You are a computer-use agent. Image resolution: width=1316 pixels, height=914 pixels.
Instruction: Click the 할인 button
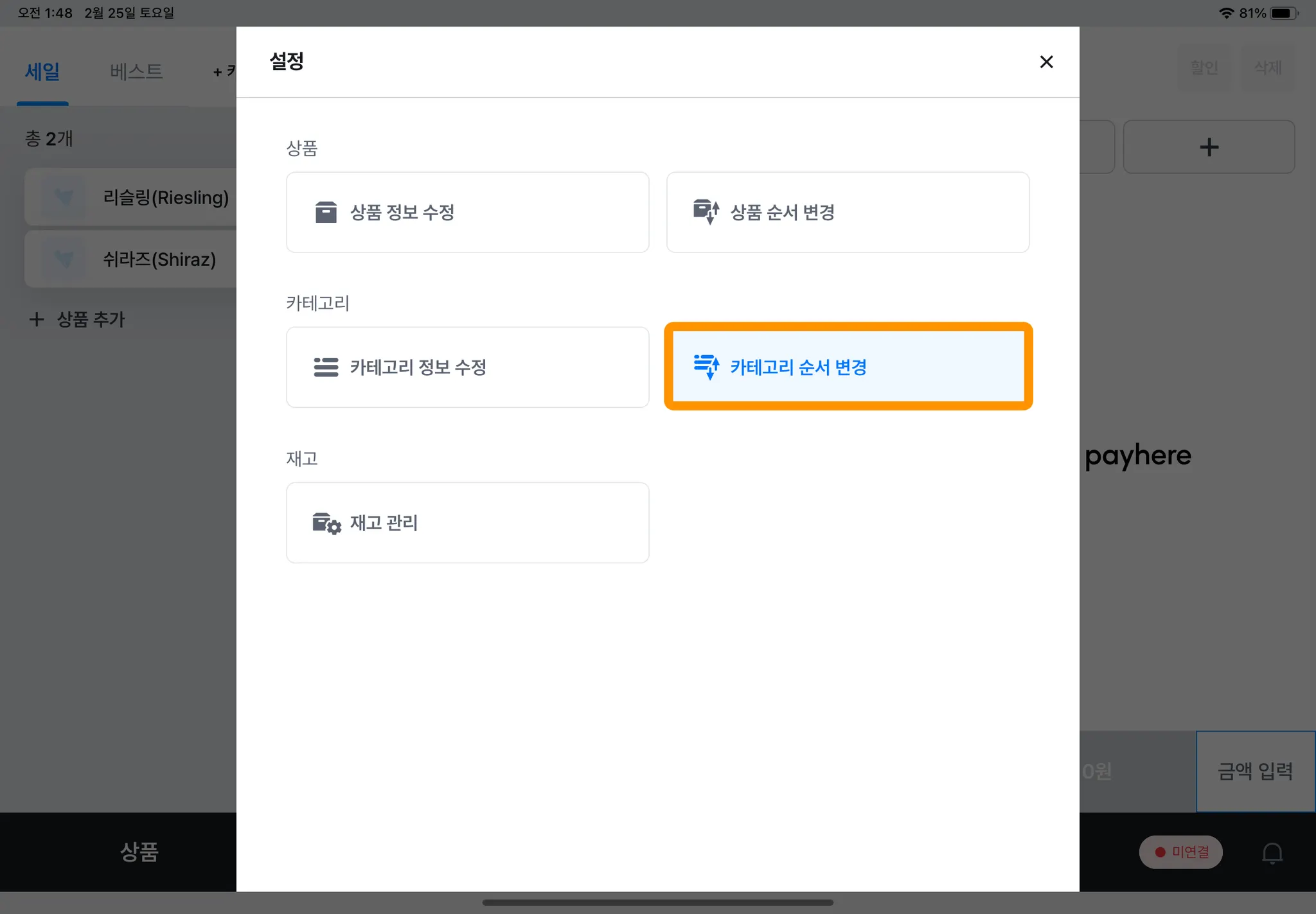[1204, 67]
